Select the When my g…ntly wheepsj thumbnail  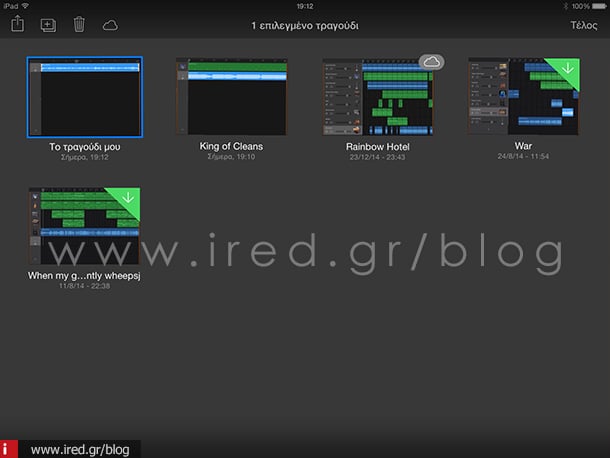(84, 224)
